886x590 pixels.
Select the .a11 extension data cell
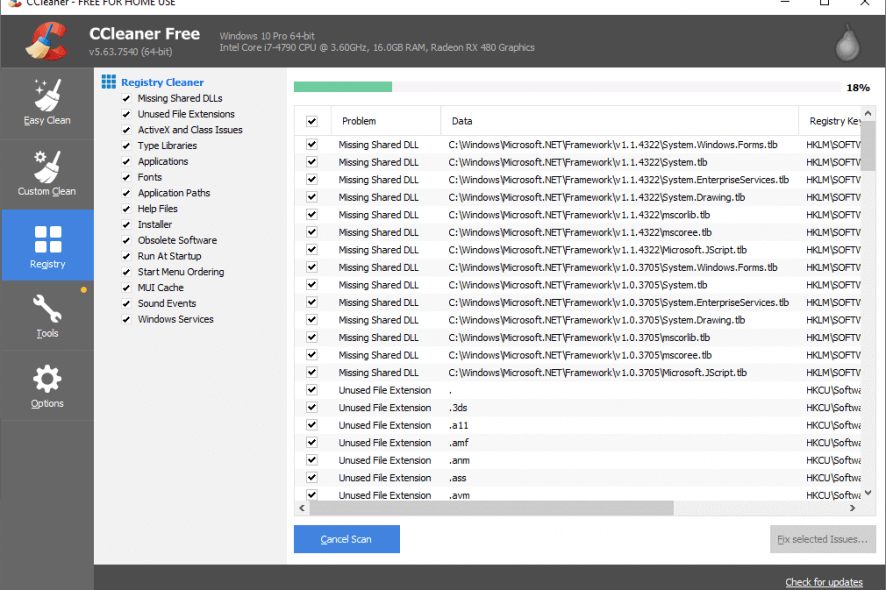point(458,425)
